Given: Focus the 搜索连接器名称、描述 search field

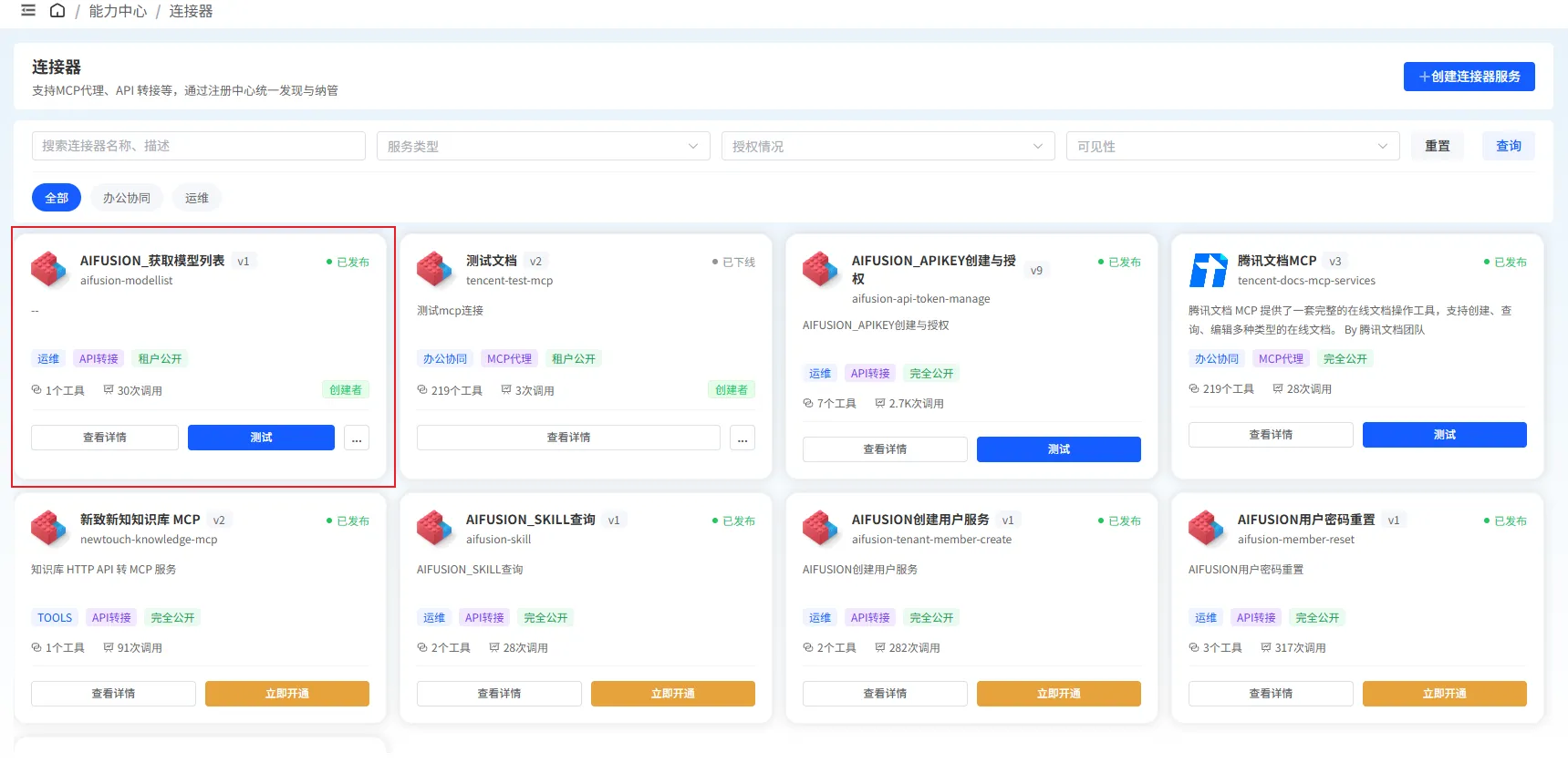Looking at the screenshot, I should pyautogui.click(x=199, y=146).
